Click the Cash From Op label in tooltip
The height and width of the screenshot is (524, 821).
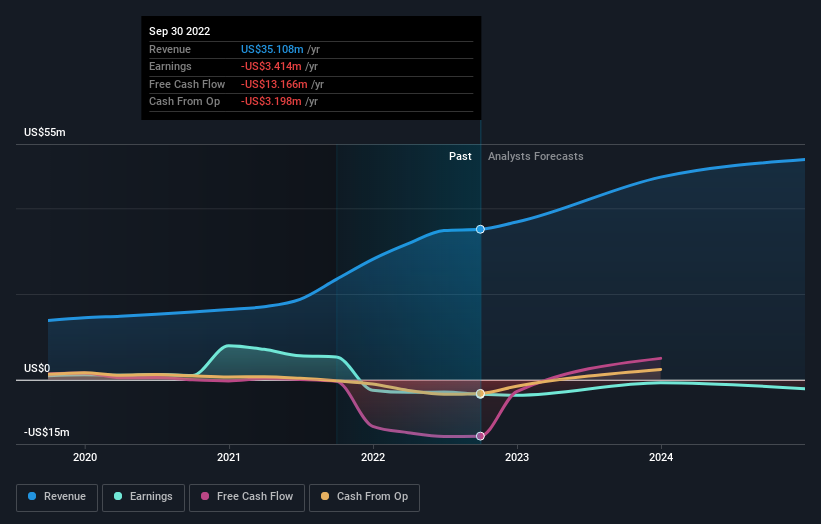pos(184,102)
